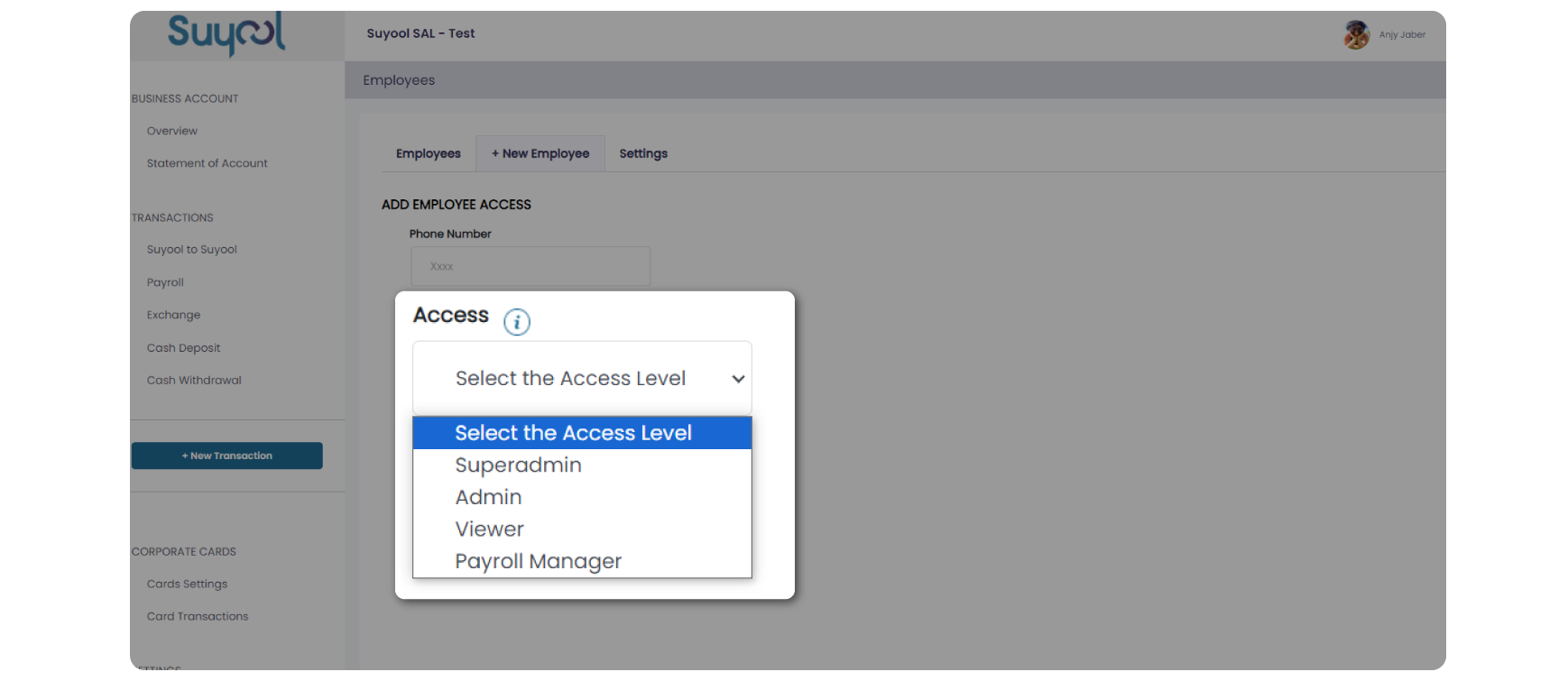Expand the Access Level dropdown chevron
Screen dimensions: 1568x681
click(738, 379)
